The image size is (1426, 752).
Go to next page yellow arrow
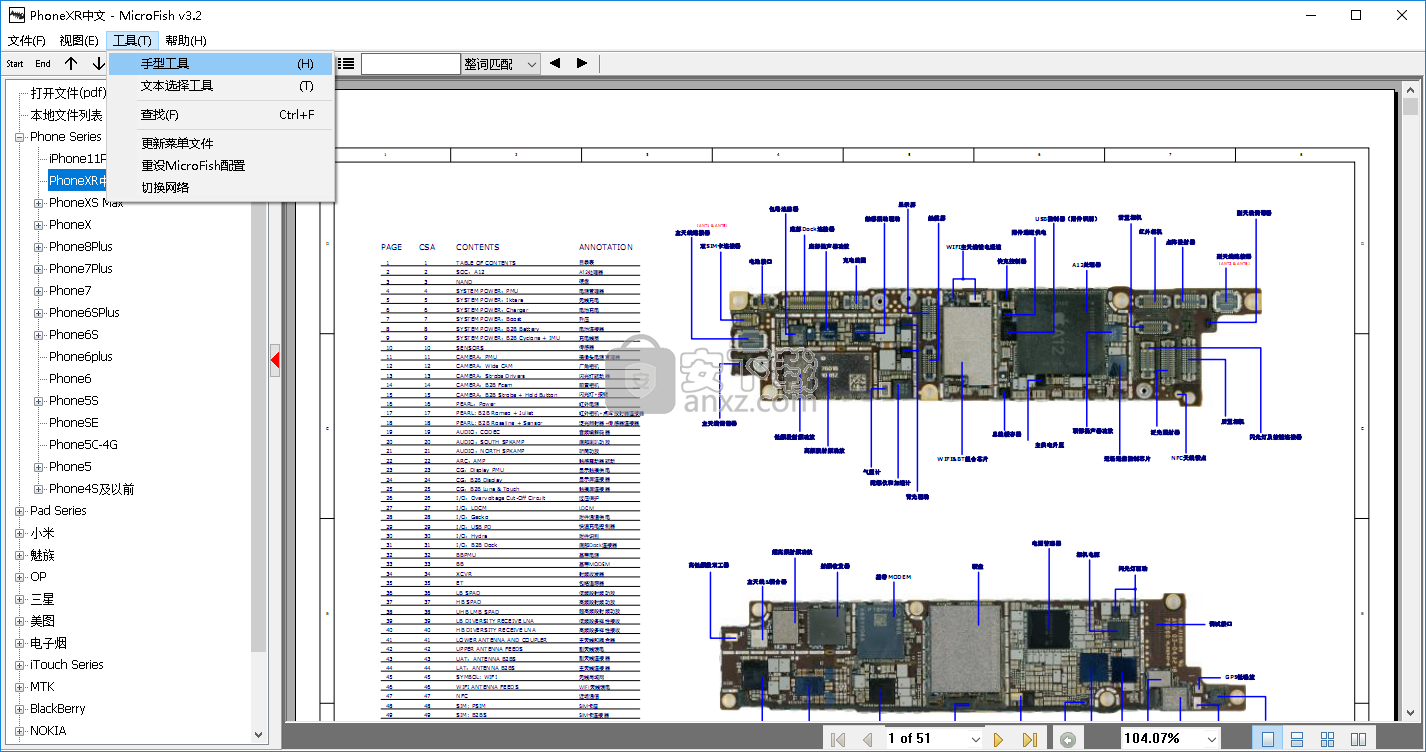point(999,739)
